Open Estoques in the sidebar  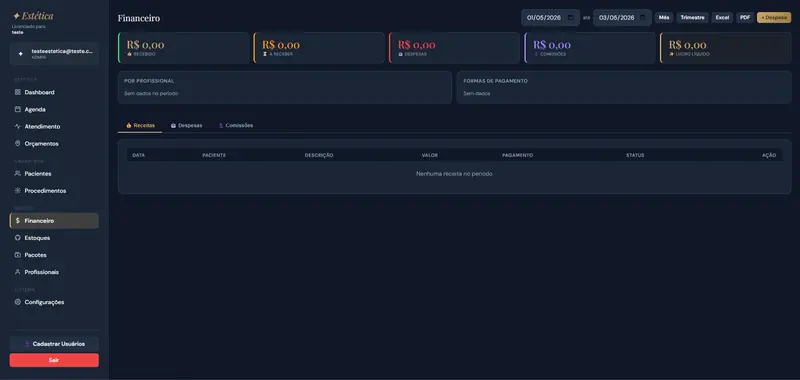(x=54, y=238)
